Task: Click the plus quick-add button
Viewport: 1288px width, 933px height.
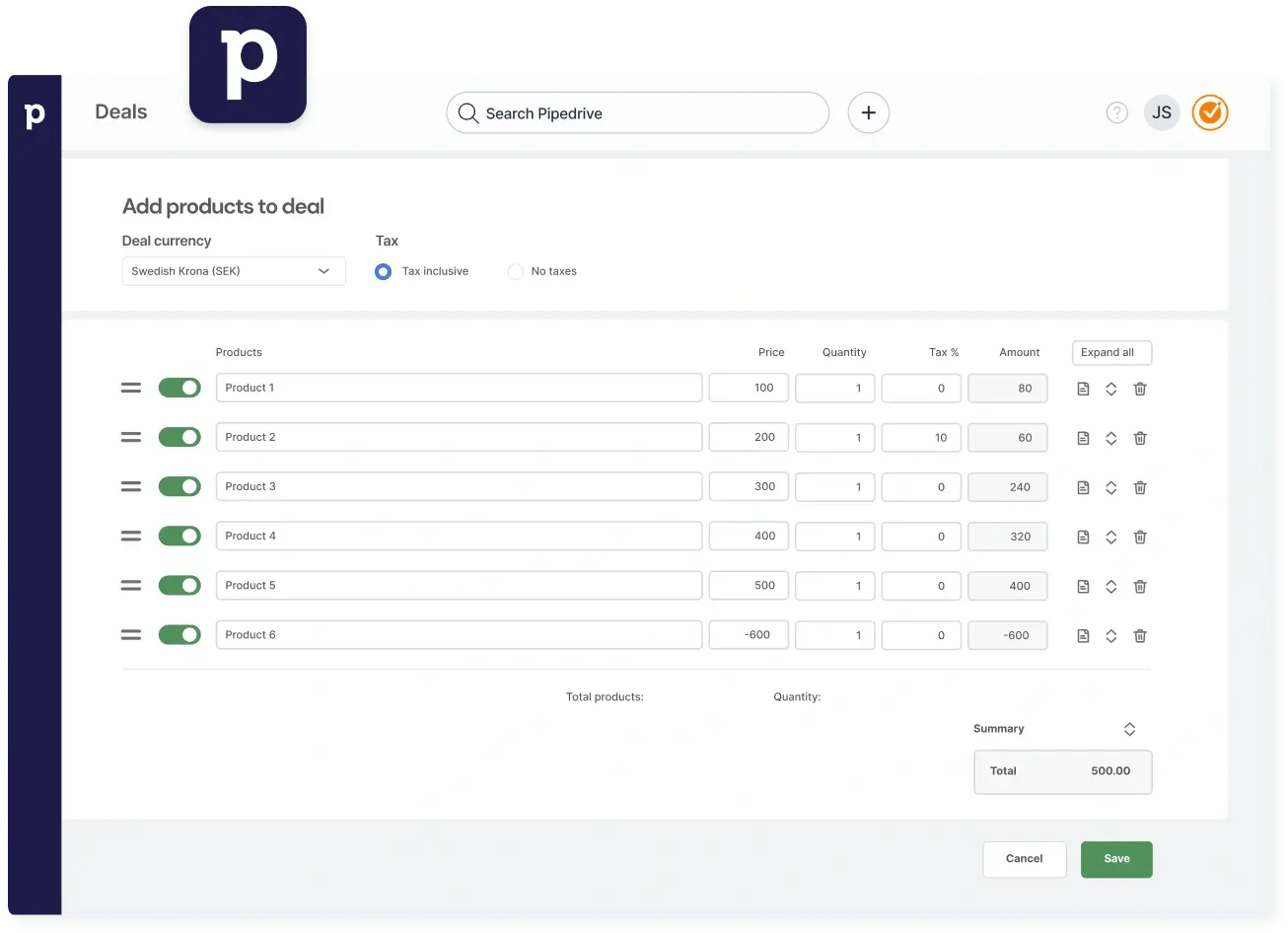Action: 868,113
